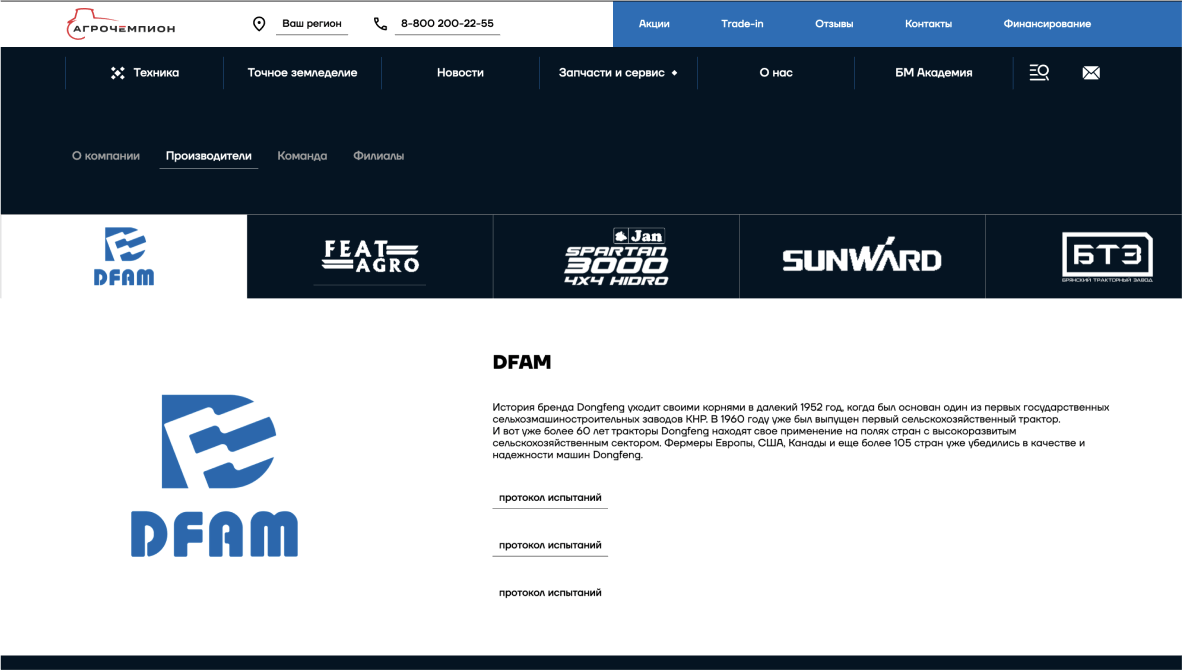Open Точное земледелие section
Screen dimensions: 1182x670
[x=302, y=73]
